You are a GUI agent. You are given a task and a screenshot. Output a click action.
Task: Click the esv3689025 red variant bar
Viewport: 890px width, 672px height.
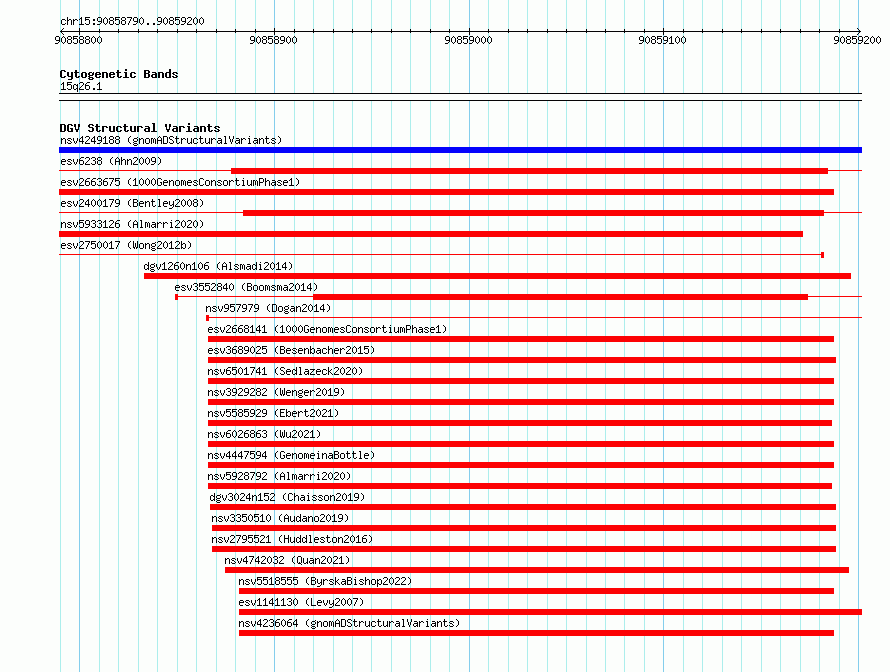(522, 360)
